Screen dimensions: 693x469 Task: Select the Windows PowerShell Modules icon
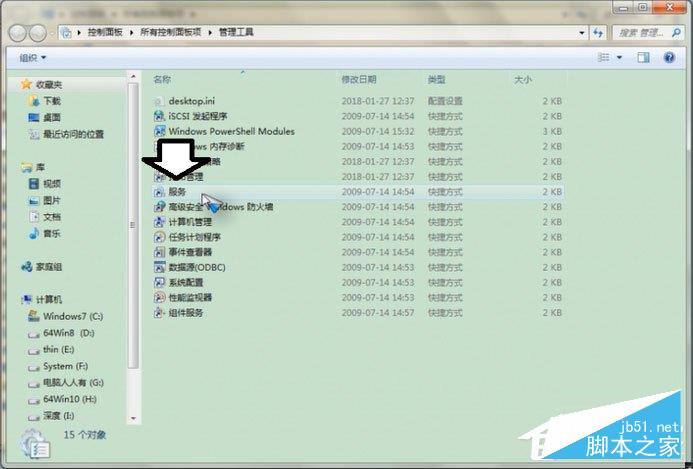point(159,131)
